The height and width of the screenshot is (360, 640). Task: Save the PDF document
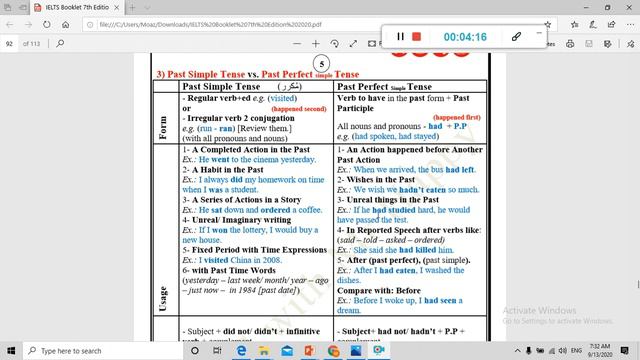coord(589,44)
